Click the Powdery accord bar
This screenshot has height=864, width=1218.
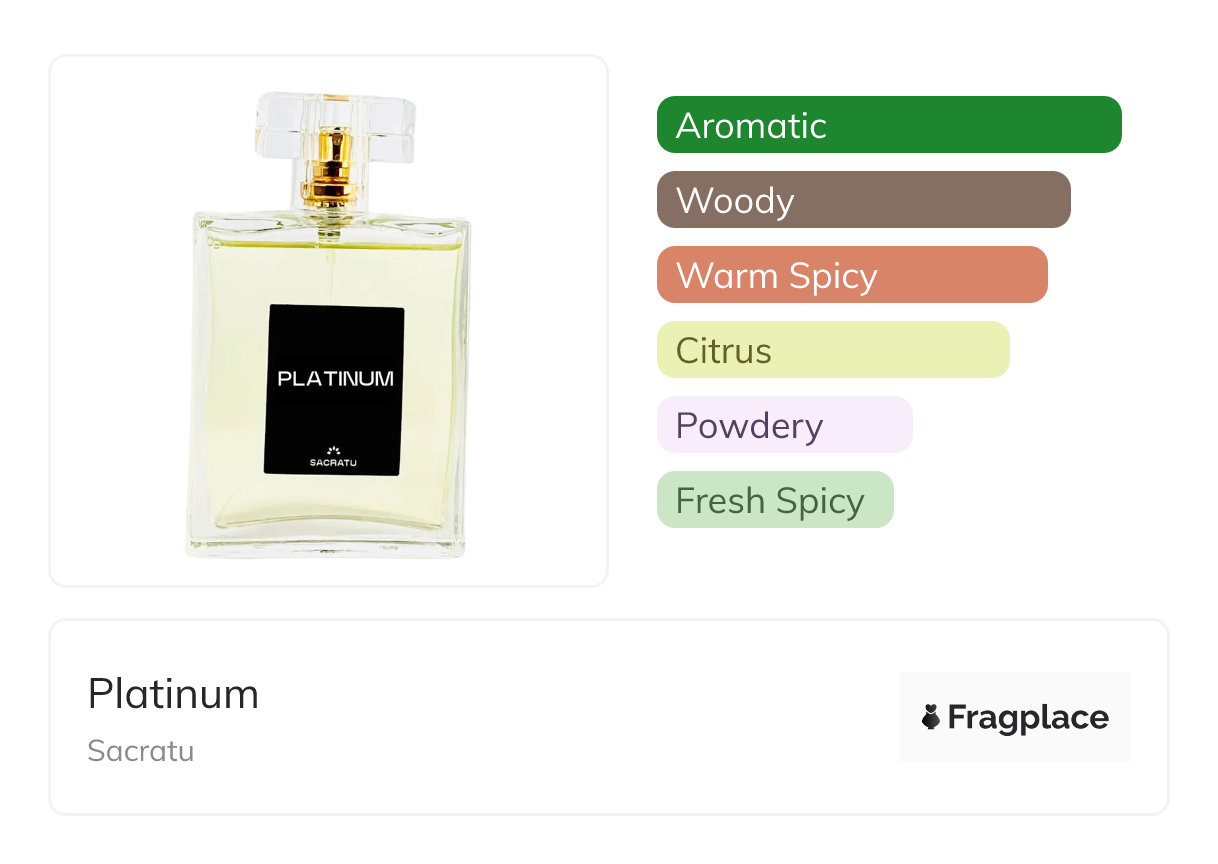(785, 425)
